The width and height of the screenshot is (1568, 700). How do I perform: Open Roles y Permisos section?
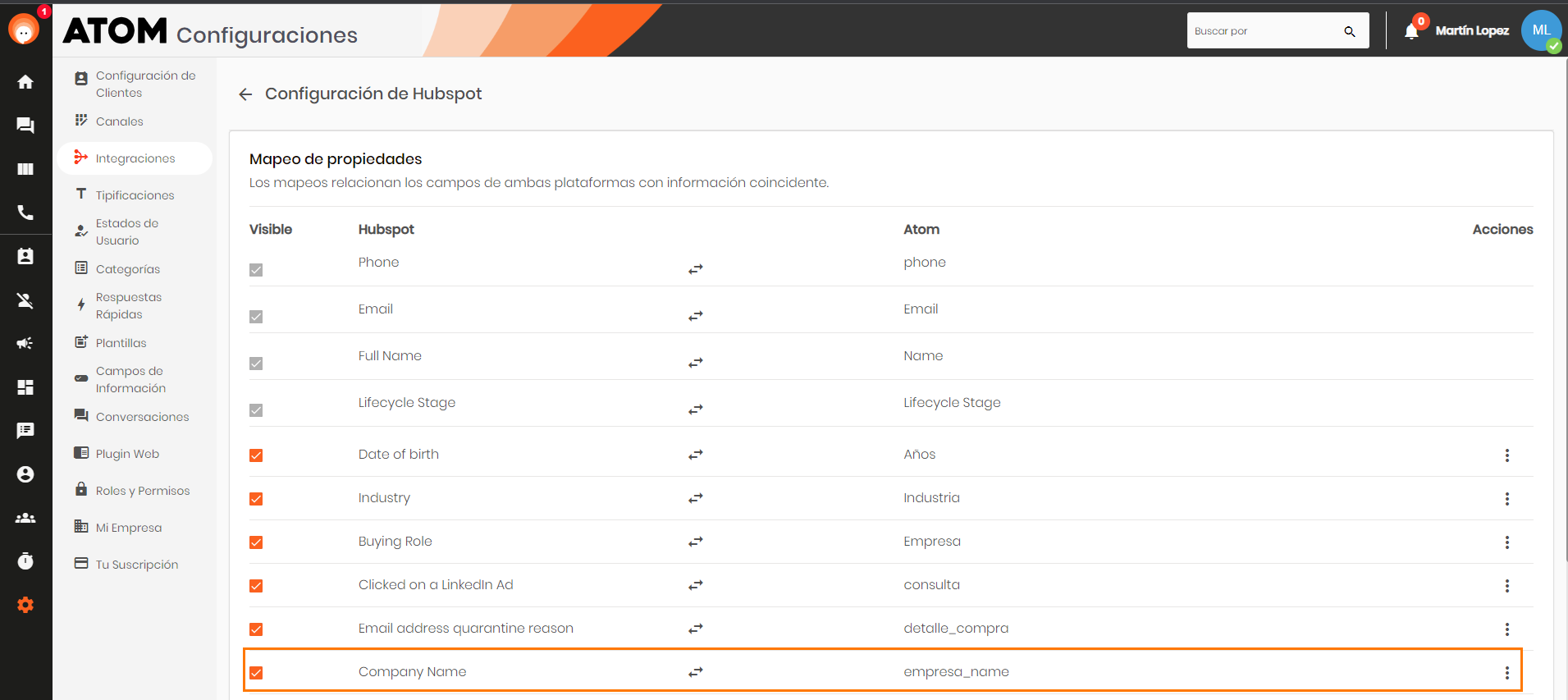(x=135, y=491)
